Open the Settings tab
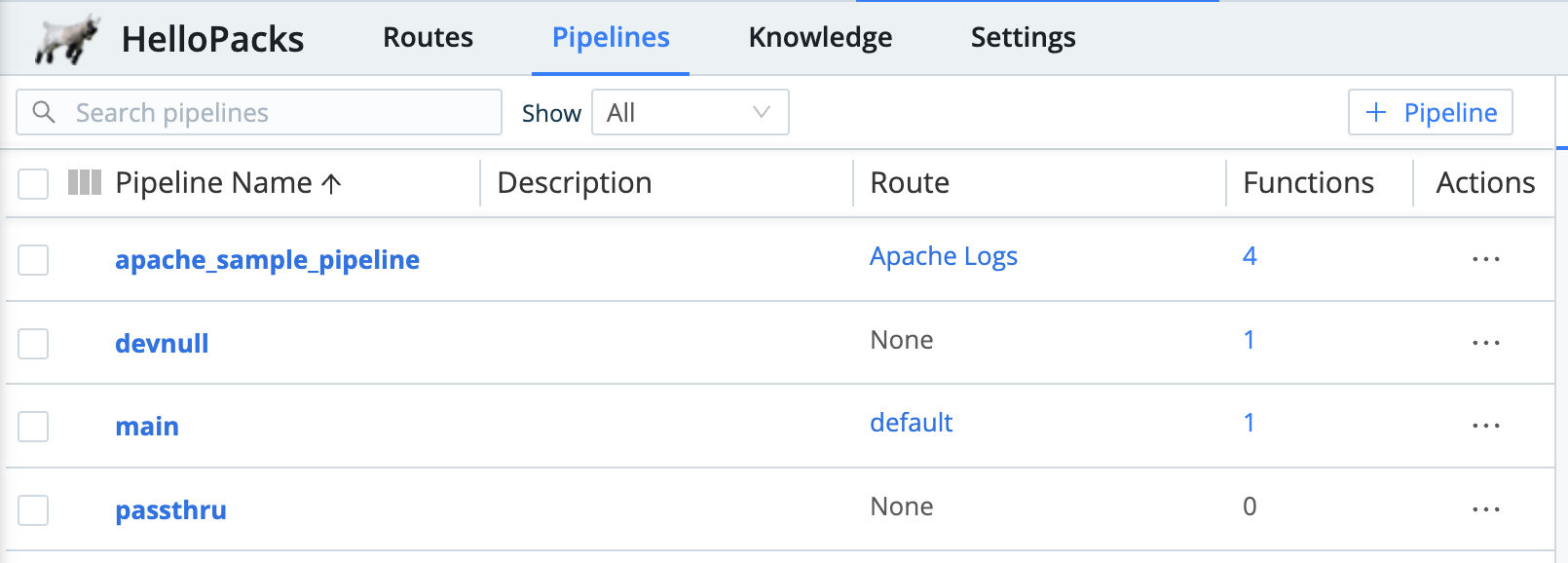Image resolution: width=1568 pixels, height=563 pixels. point(1023,37)
